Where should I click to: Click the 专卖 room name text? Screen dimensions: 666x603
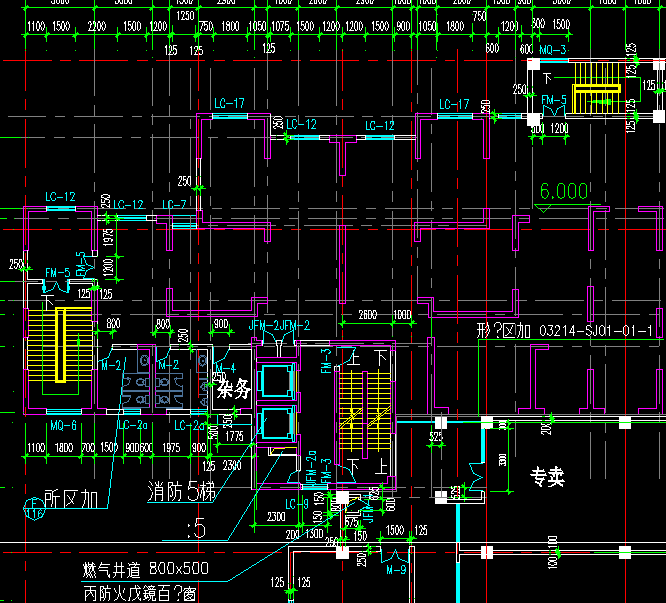(547, 478)
